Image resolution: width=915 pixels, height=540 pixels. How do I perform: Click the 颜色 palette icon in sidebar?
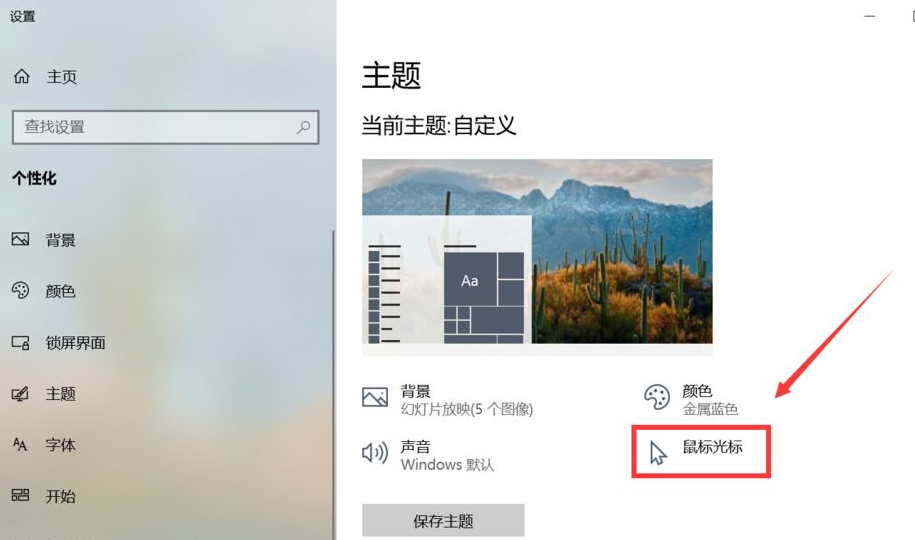click(20, 290)
